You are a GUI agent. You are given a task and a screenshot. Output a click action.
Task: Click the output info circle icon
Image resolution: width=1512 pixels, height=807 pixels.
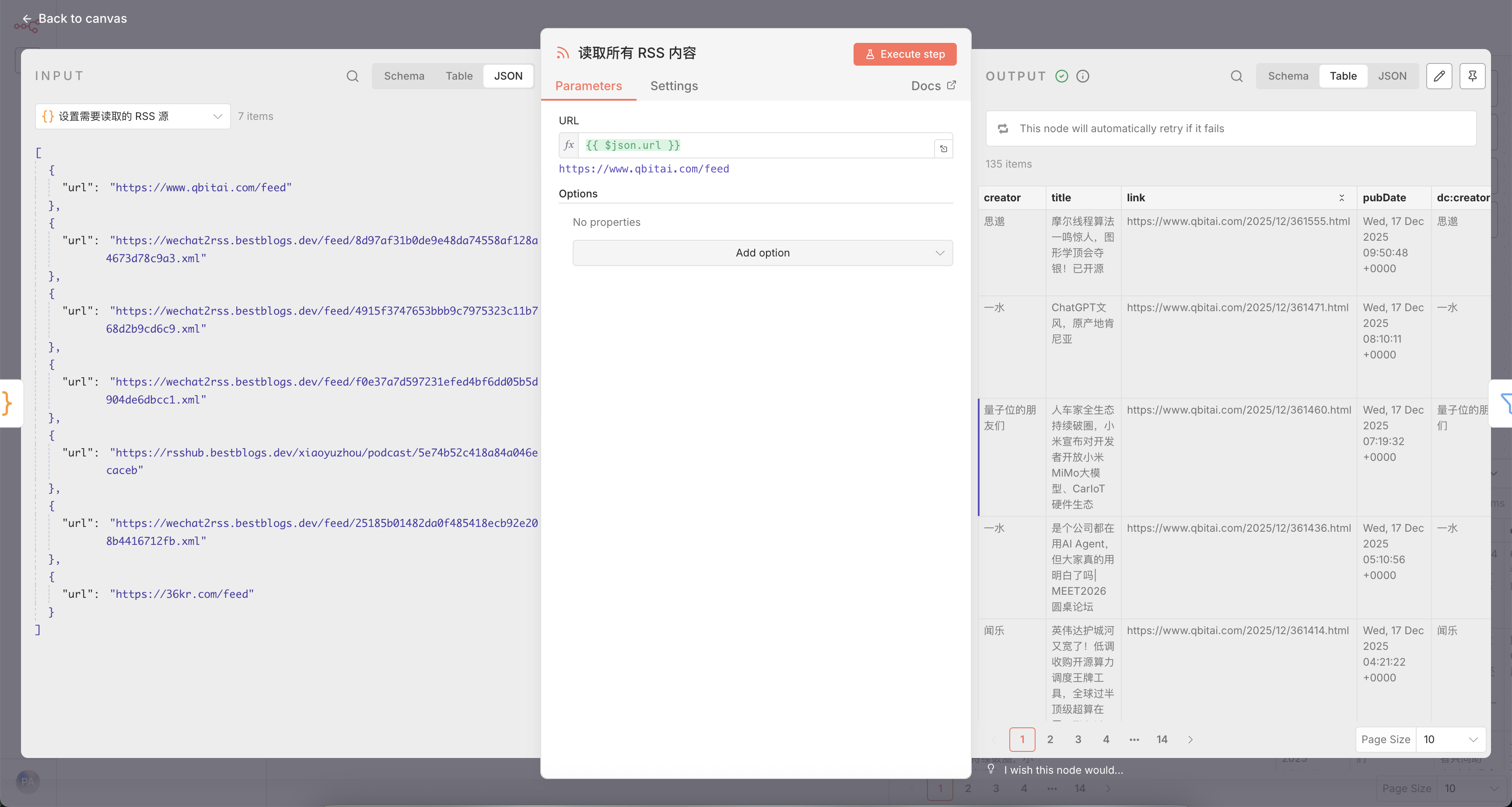coord(1082,76)
